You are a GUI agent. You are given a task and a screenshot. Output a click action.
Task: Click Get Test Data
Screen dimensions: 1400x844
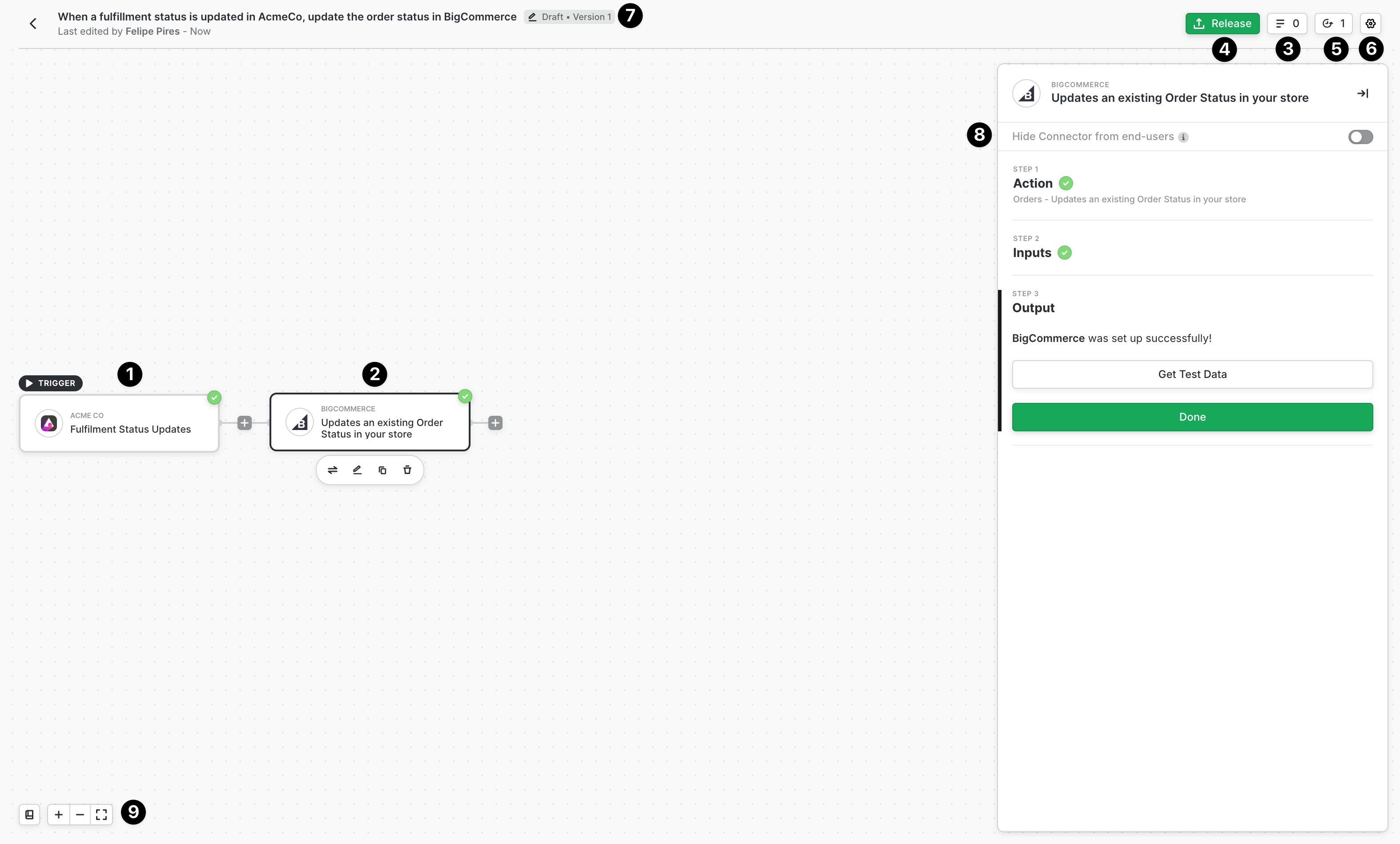click(1192, 374)
